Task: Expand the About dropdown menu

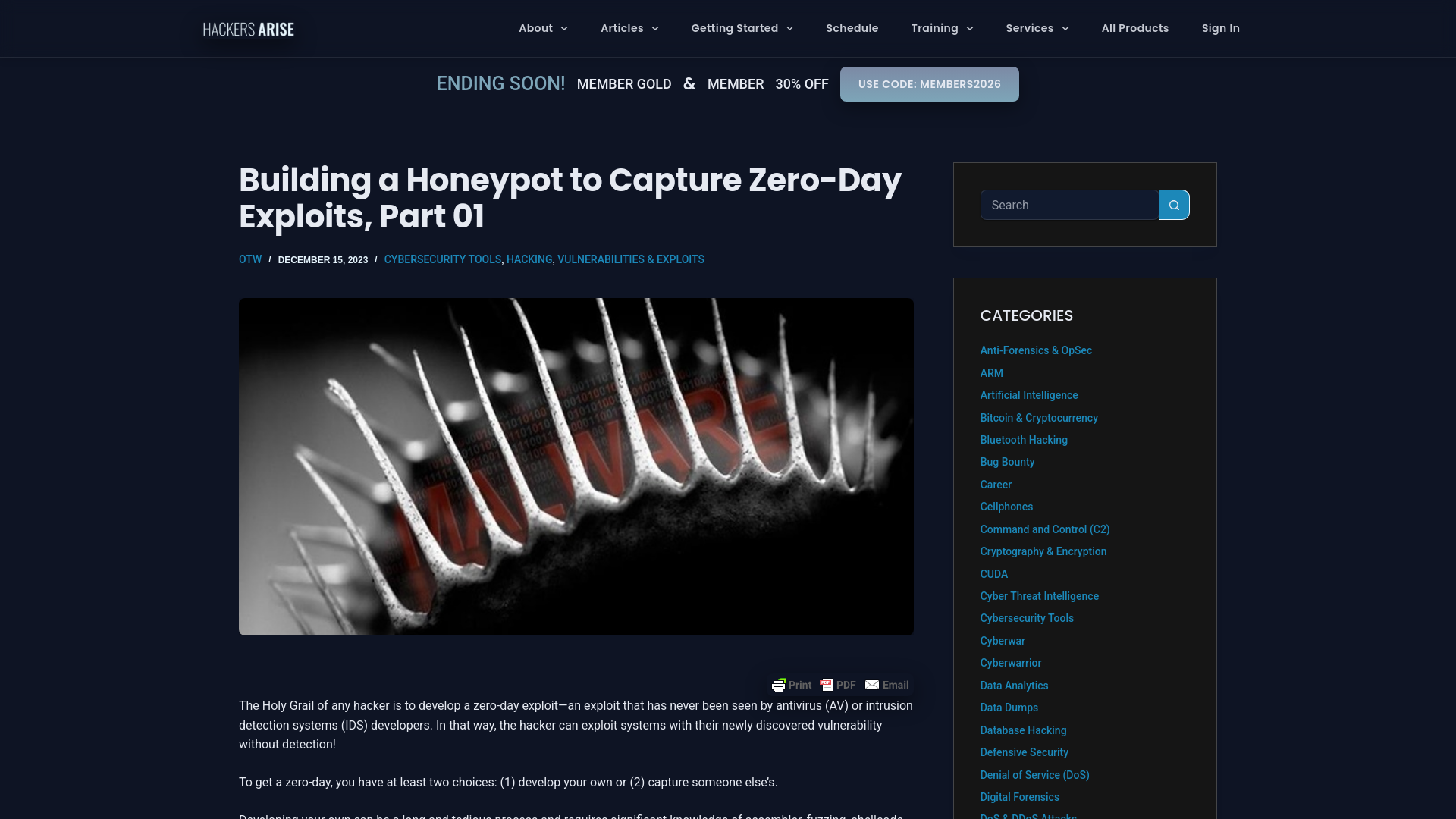Action: (x=542, y=28)
